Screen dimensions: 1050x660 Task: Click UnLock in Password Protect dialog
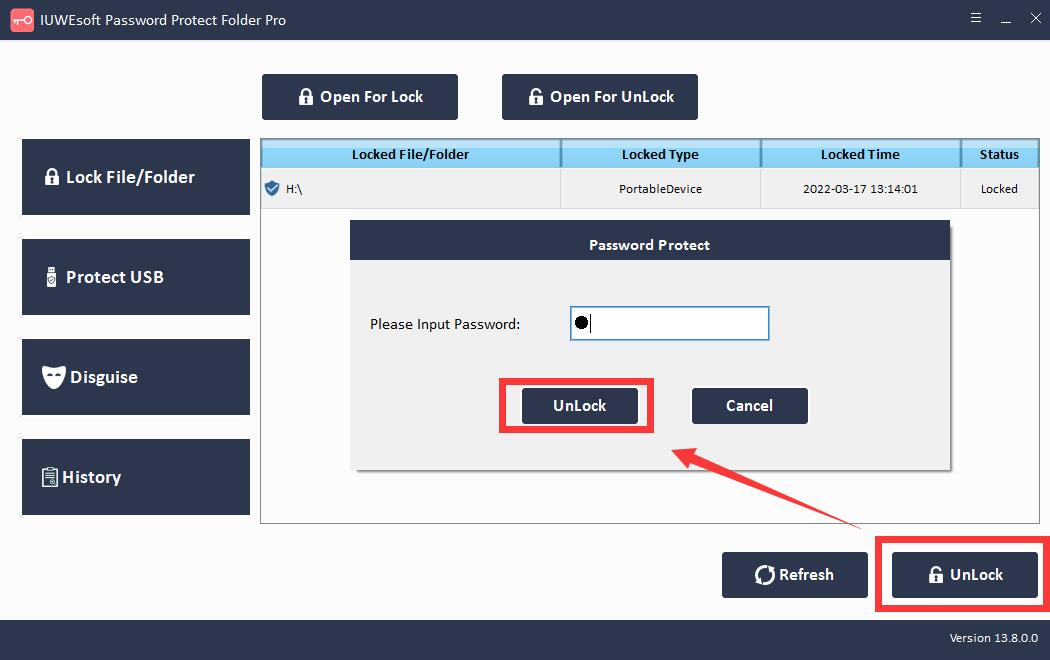pyautogui.click(x=580, y=406)
